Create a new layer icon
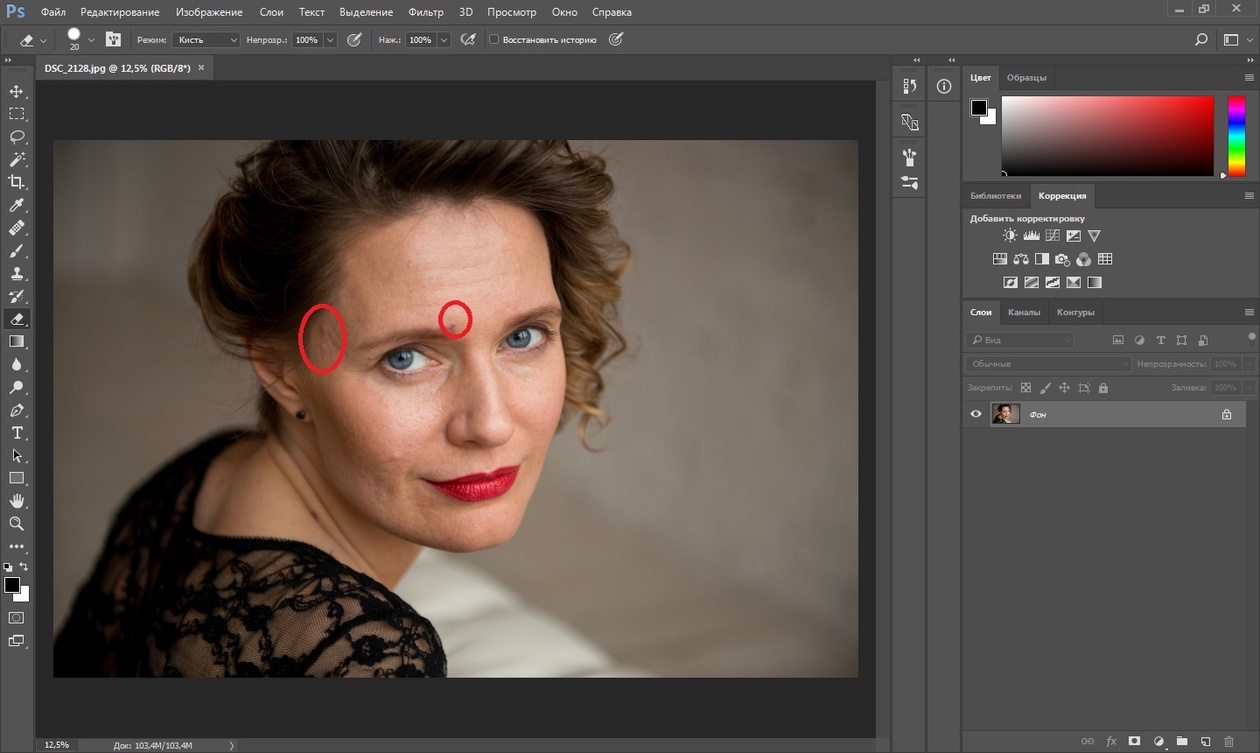The height and width of the screenshot is (753, 1260). [x=1205, y=741]
